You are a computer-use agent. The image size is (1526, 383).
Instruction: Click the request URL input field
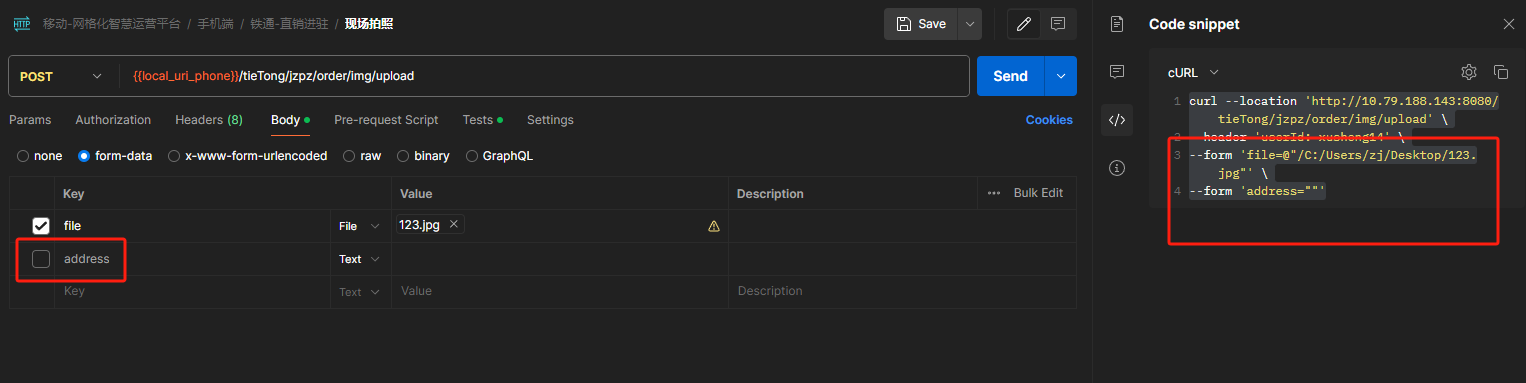click(545, 76)
